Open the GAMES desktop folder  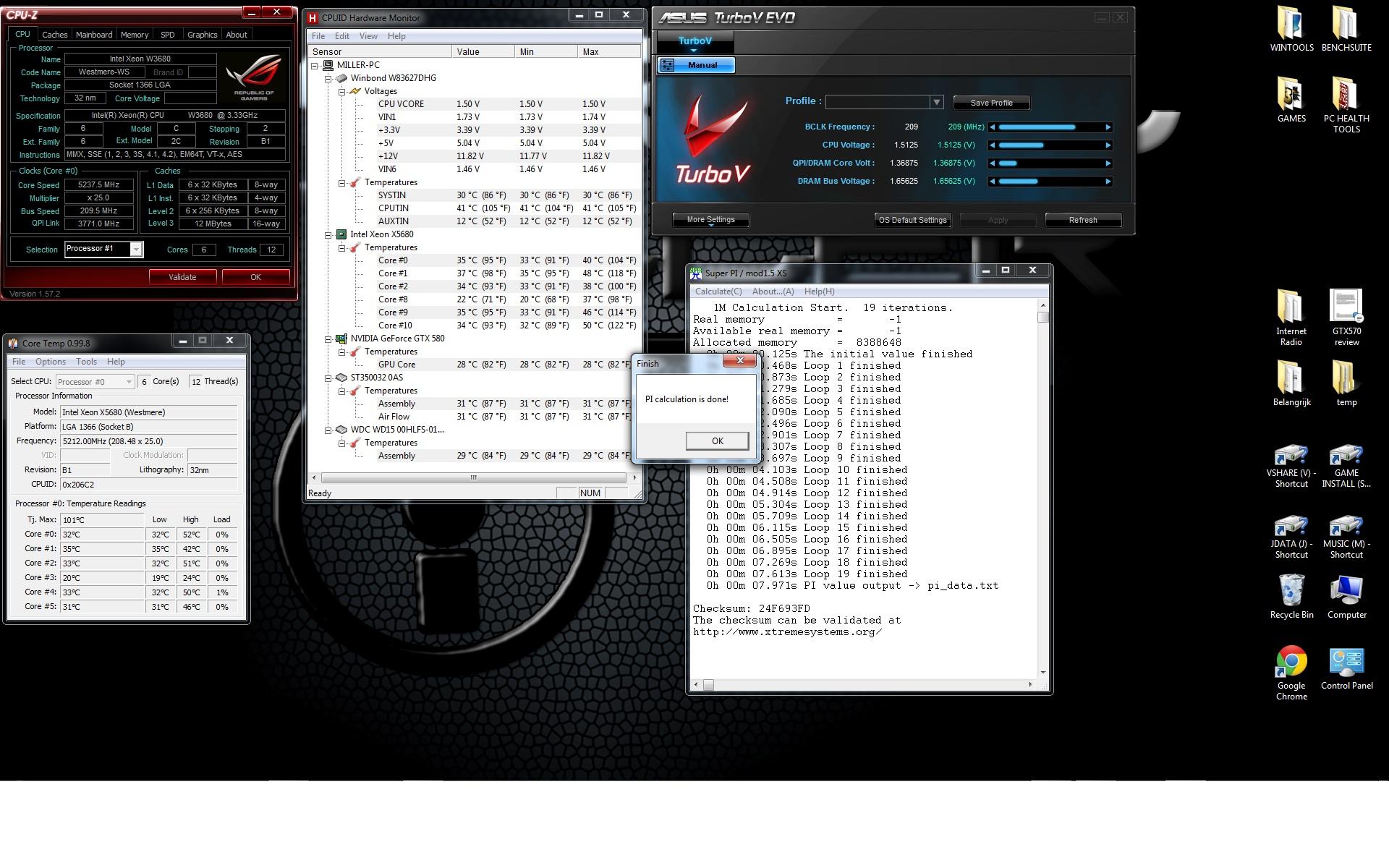[1291, 100]
